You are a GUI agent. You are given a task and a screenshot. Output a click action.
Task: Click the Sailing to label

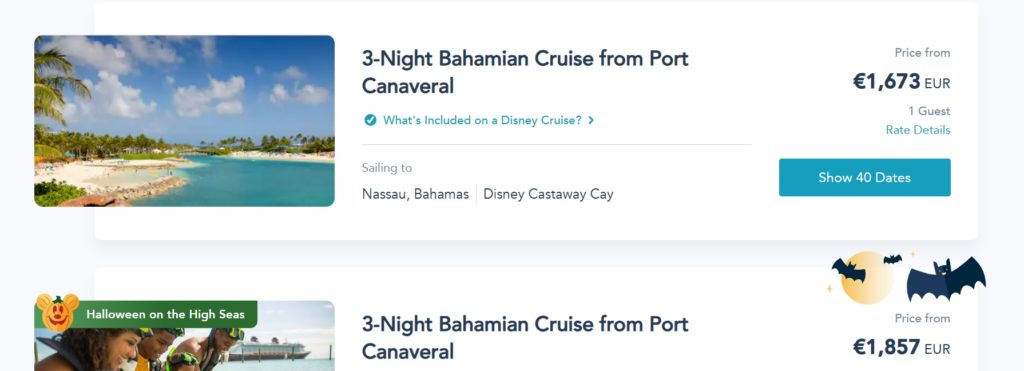(387, 168)
